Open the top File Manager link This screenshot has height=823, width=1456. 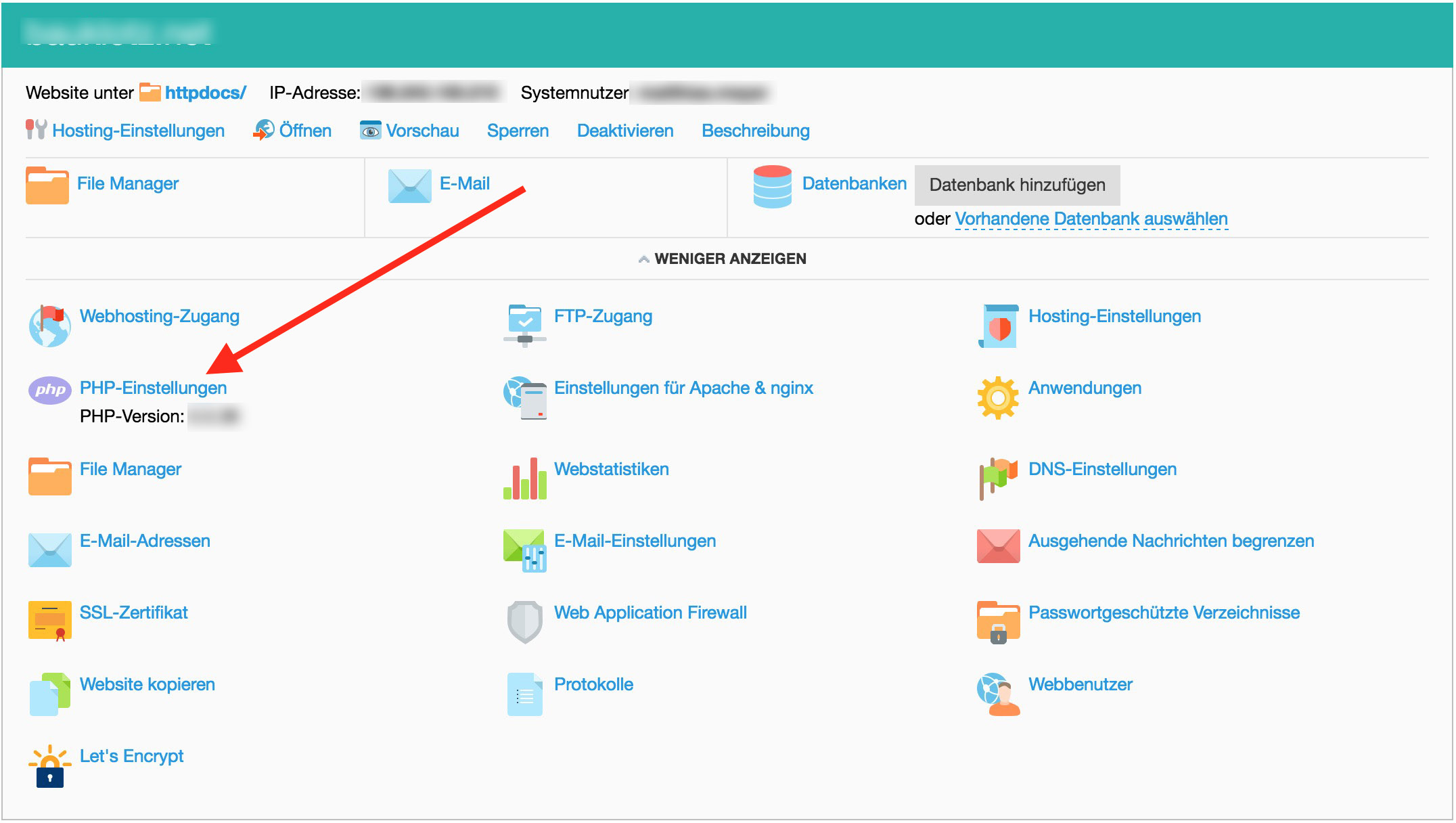point(128,183)
